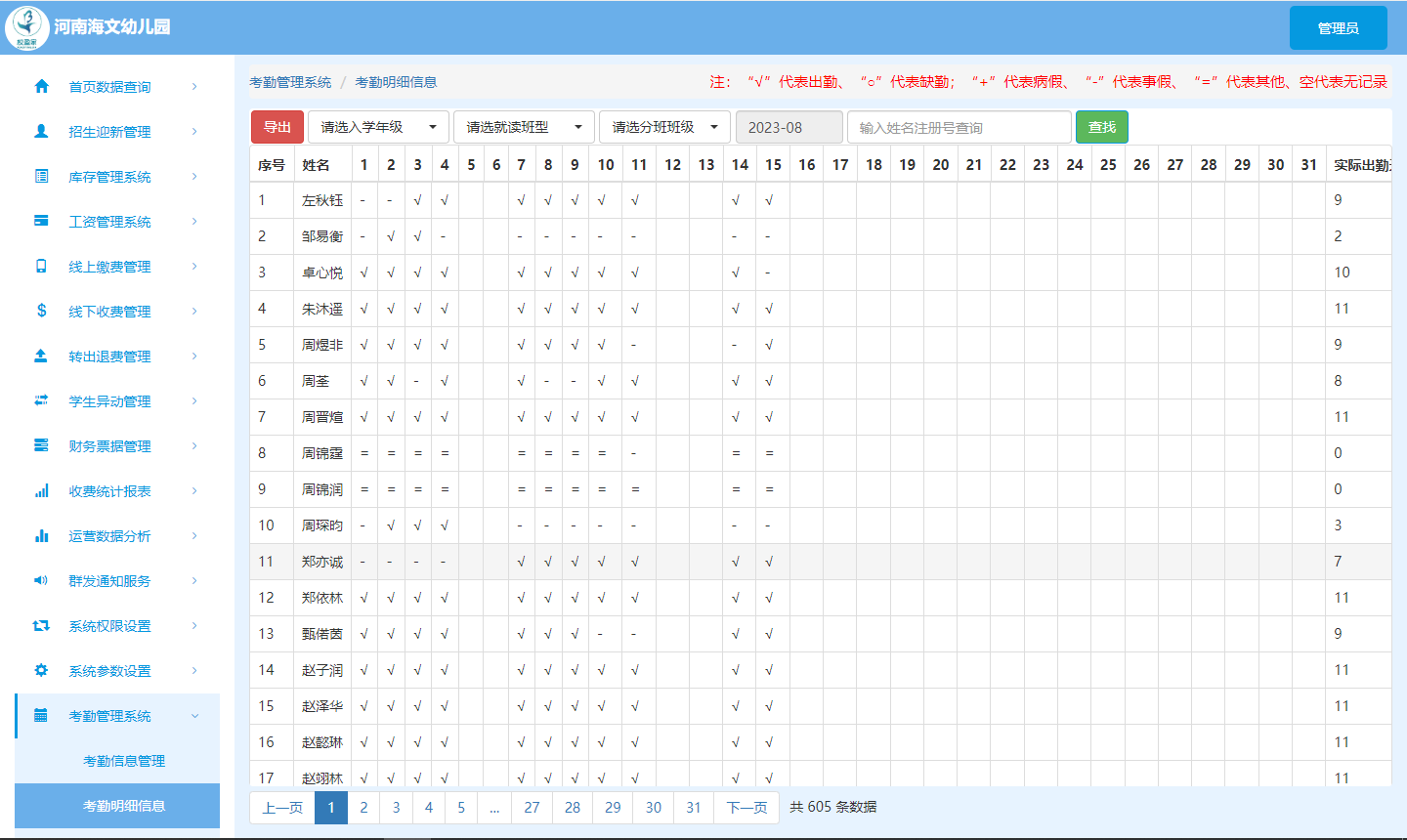
Task: Click the inventory list icon for 库存管理系统
Action: pos(41,176)
